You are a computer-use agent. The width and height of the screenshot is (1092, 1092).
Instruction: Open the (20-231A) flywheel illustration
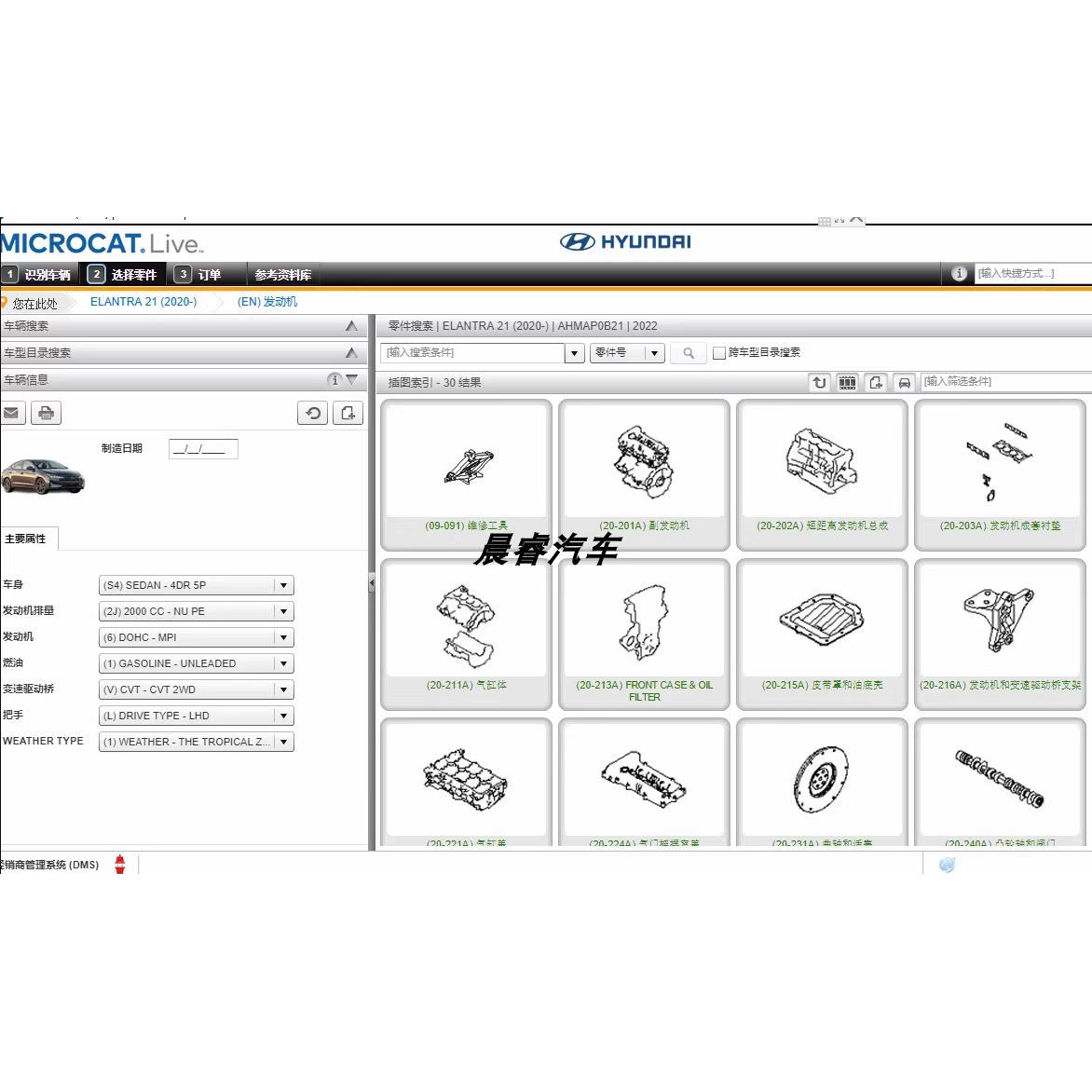[x=822, y=783]
